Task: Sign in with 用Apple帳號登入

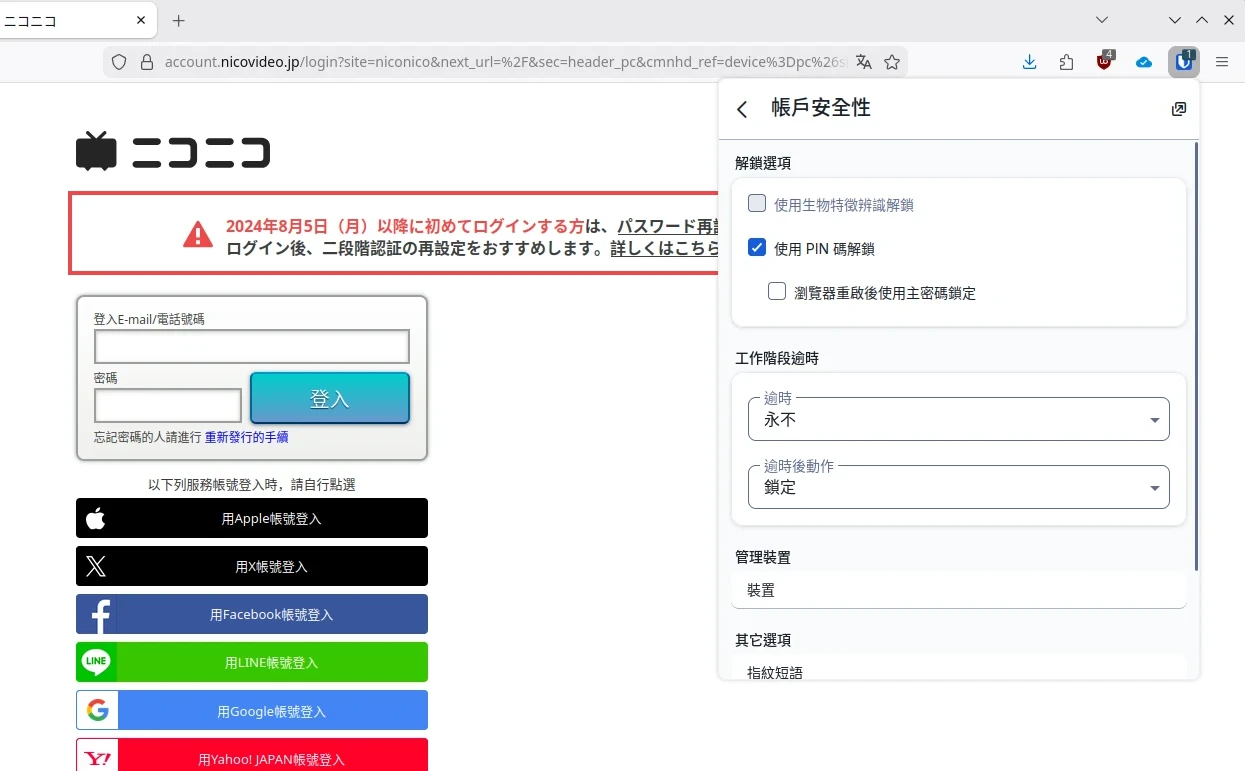Action: click(252, 518)
